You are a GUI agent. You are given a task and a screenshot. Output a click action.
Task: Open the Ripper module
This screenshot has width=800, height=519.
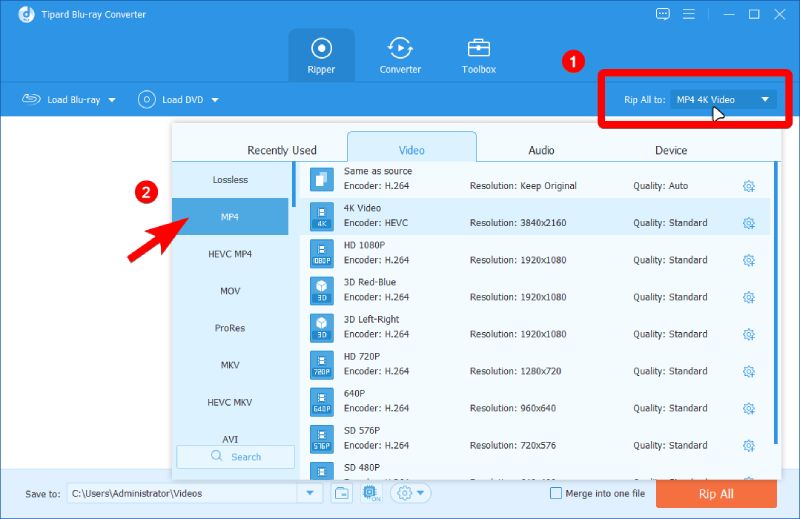pos(321,56)
